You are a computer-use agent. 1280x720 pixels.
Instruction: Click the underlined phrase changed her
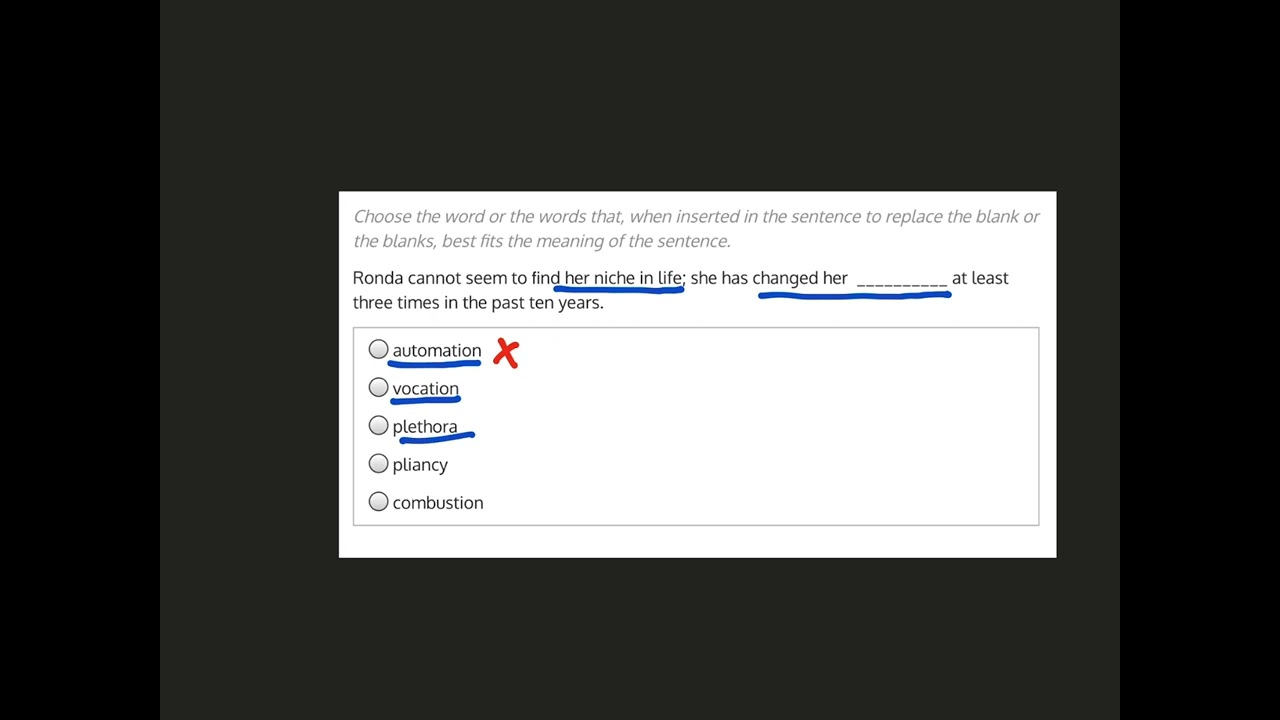click(800, 278)
